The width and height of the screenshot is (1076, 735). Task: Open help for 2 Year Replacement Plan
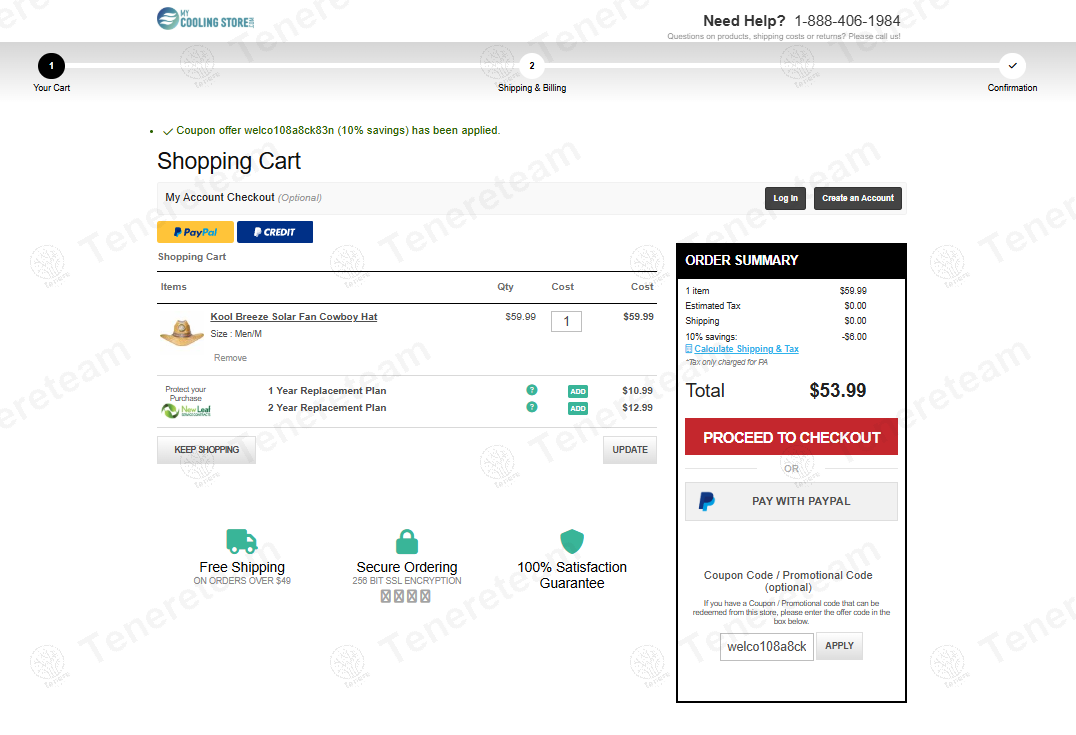click(x=532, y=407)
